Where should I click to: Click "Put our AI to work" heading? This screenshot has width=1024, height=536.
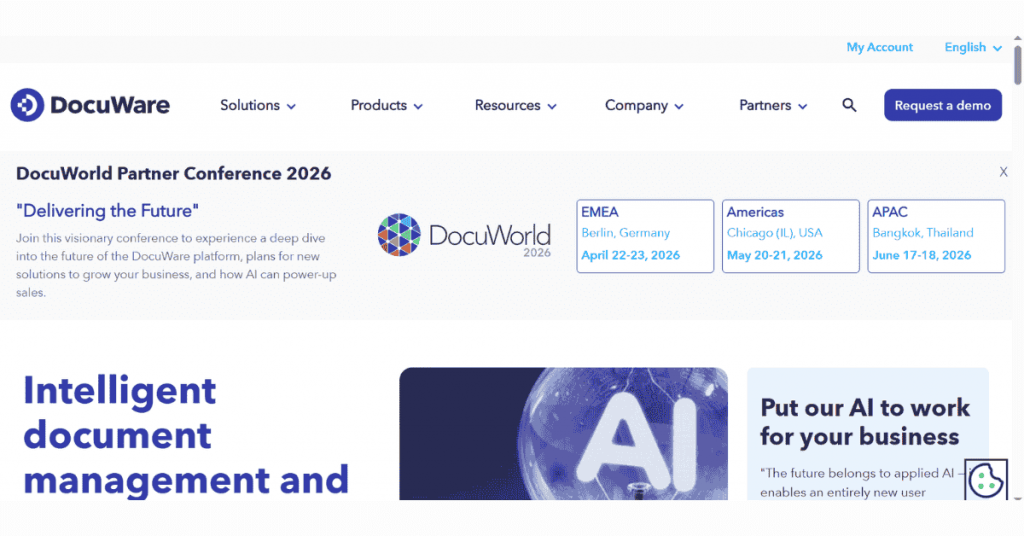(865, 422)
